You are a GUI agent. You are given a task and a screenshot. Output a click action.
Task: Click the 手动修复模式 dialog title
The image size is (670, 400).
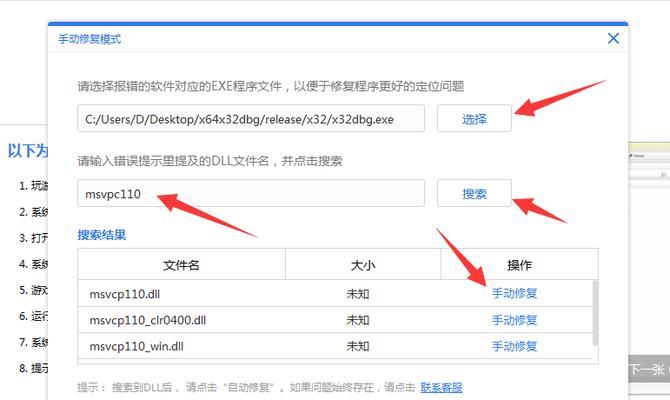tap(90, 39)
